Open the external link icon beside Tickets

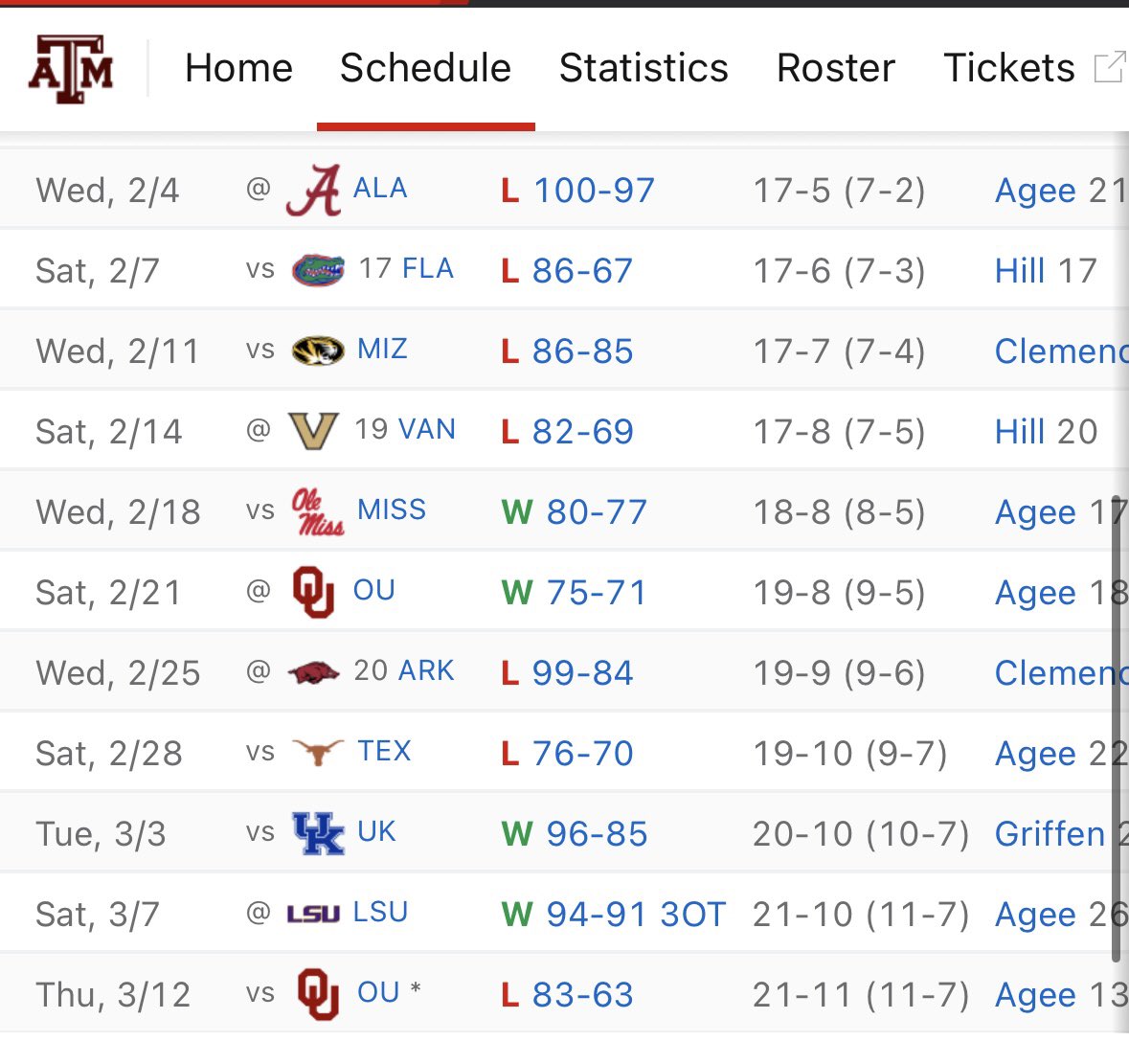[x=1109, y=68]
